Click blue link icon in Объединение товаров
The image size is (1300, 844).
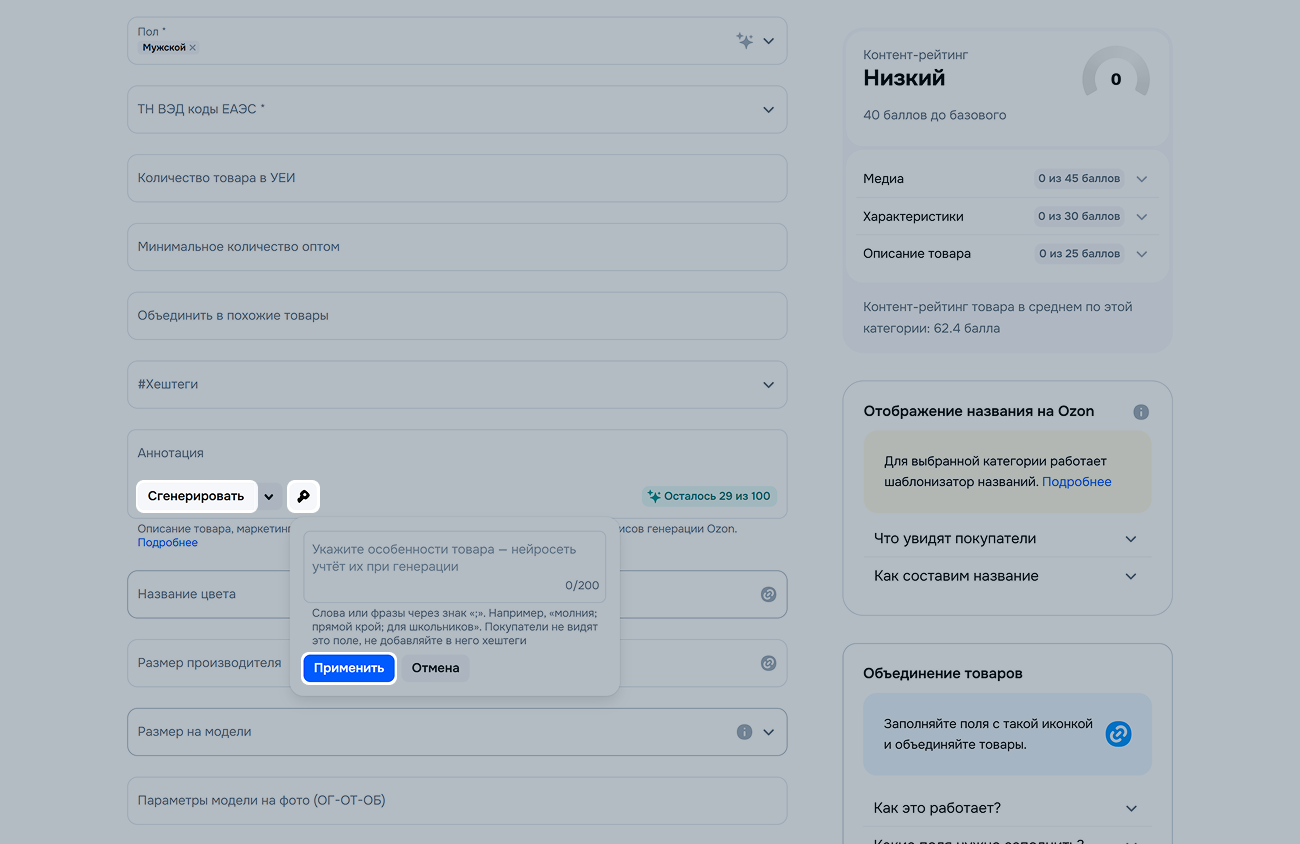(x=1118, y=734)
